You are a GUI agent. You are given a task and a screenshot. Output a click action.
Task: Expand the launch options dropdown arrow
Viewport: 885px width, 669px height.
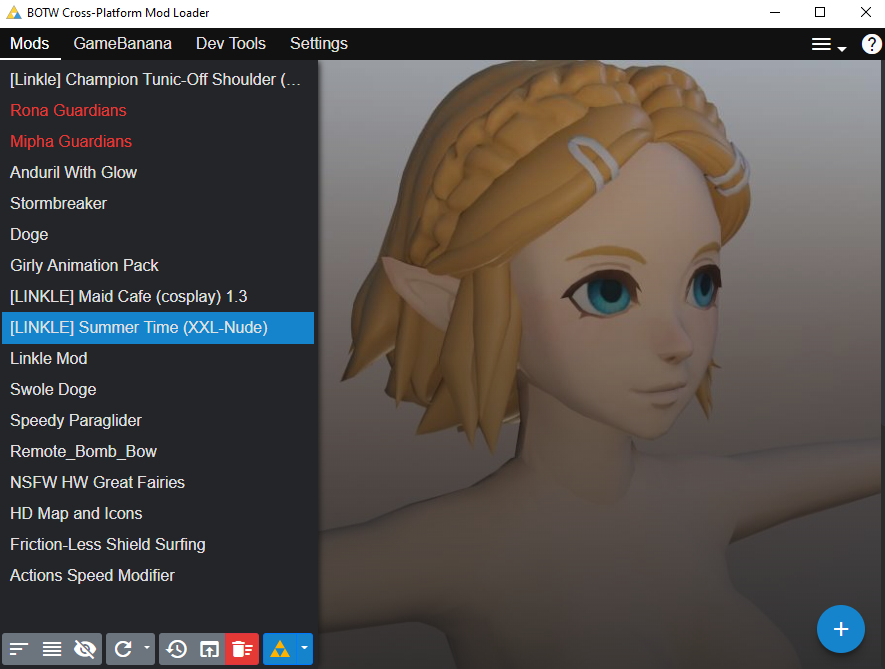pyautogui.click(x=304, y=648)
